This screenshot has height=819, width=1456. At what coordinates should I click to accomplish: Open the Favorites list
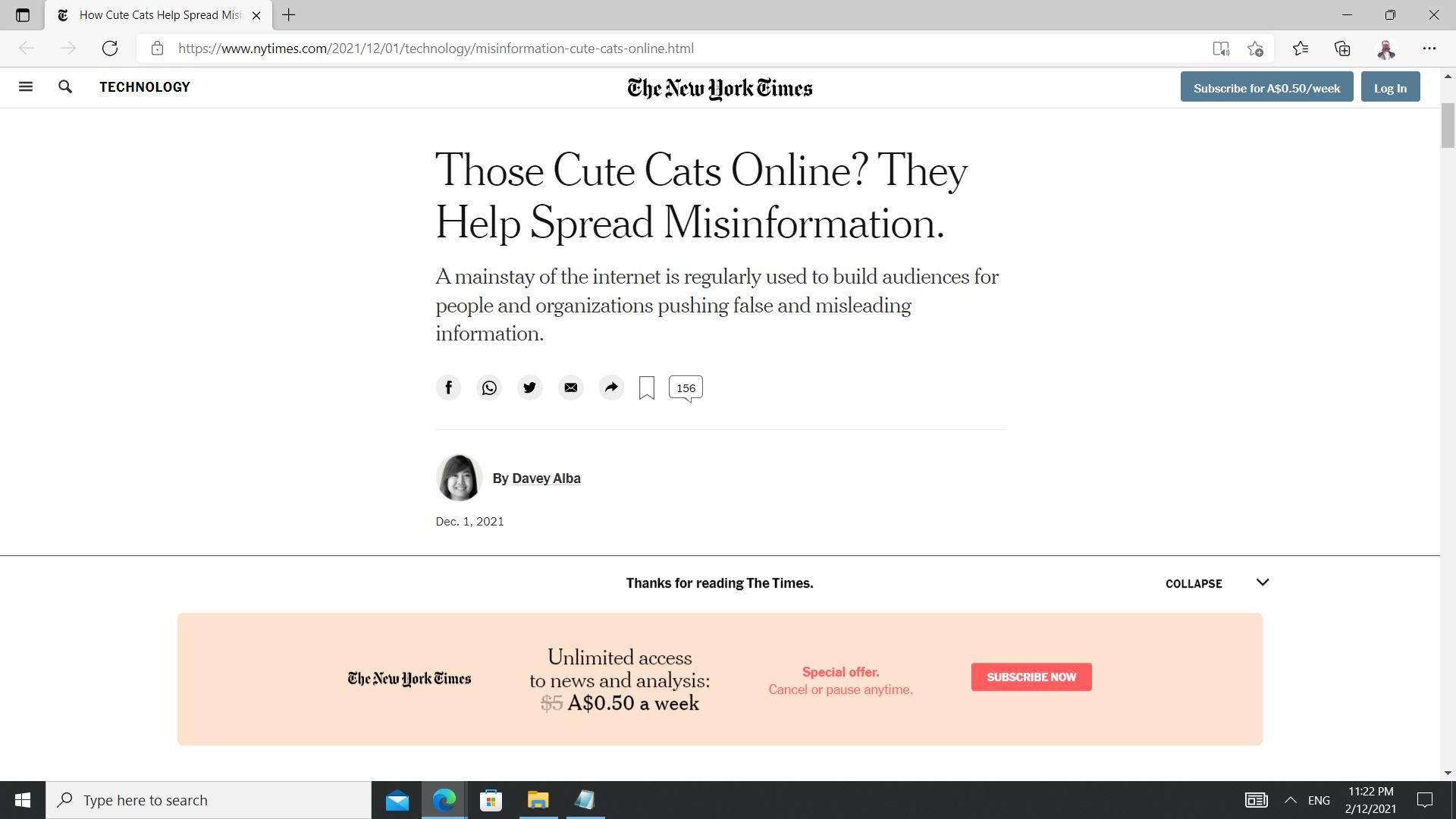(x=1301, y=49)
